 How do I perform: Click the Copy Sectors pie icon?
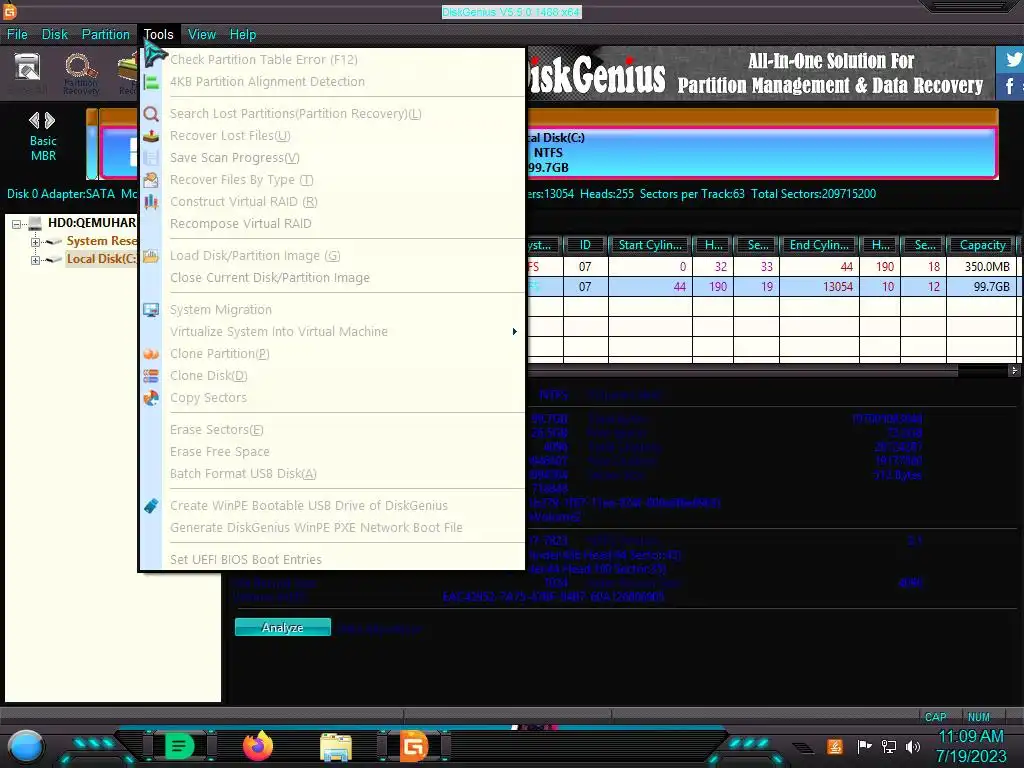(151, 398)
